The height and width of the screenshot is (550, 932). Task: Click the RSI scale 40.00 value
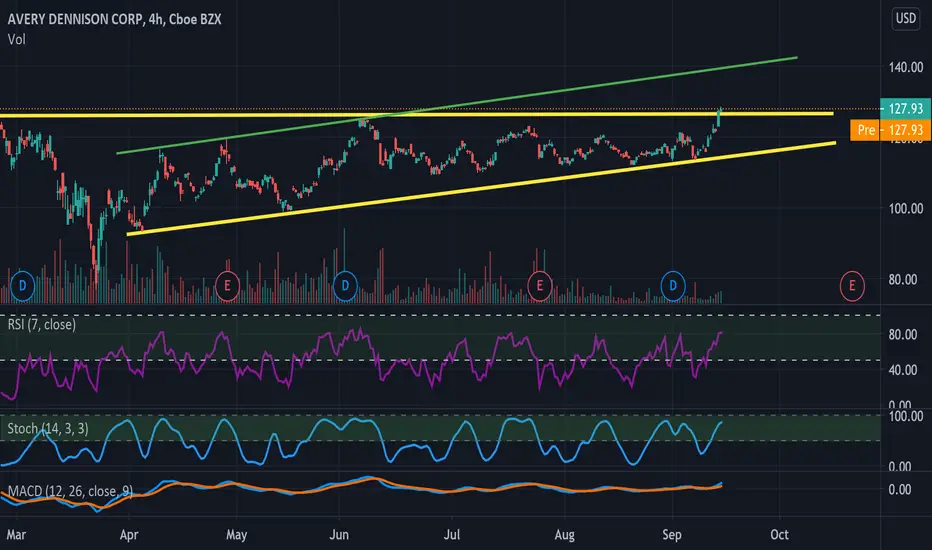[903, 370]
